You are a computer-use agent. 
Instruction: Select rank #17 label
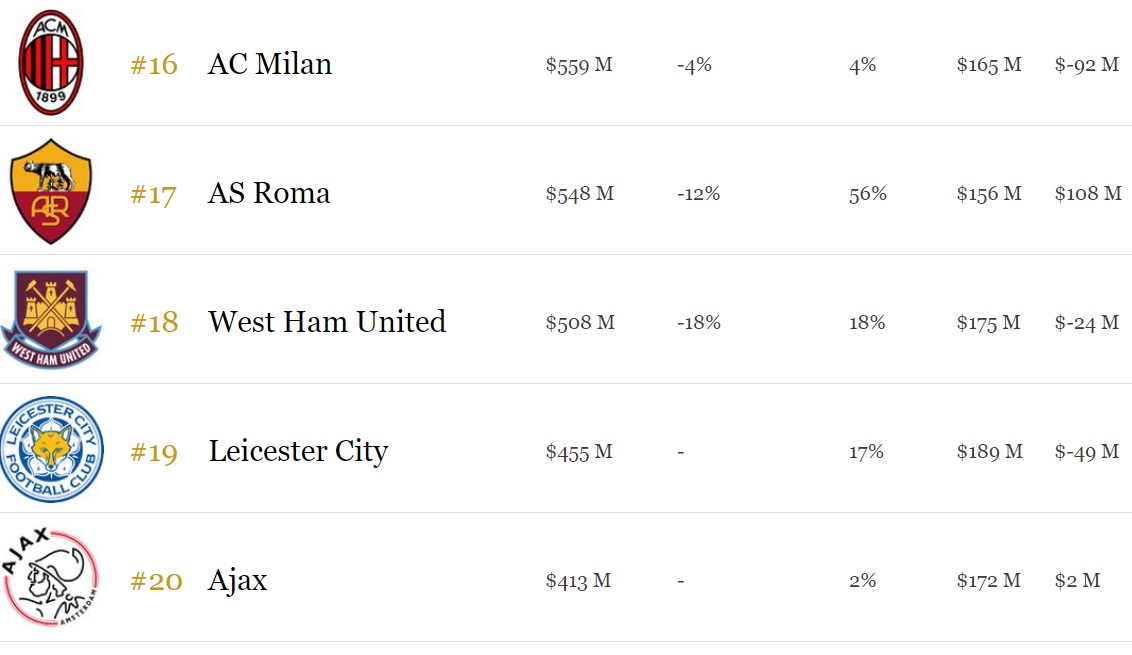tap(154, 194)
